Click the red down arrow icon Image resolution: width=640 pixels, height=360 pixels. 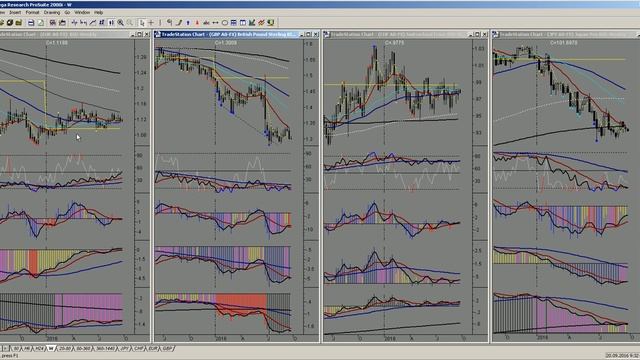[197, 22]
